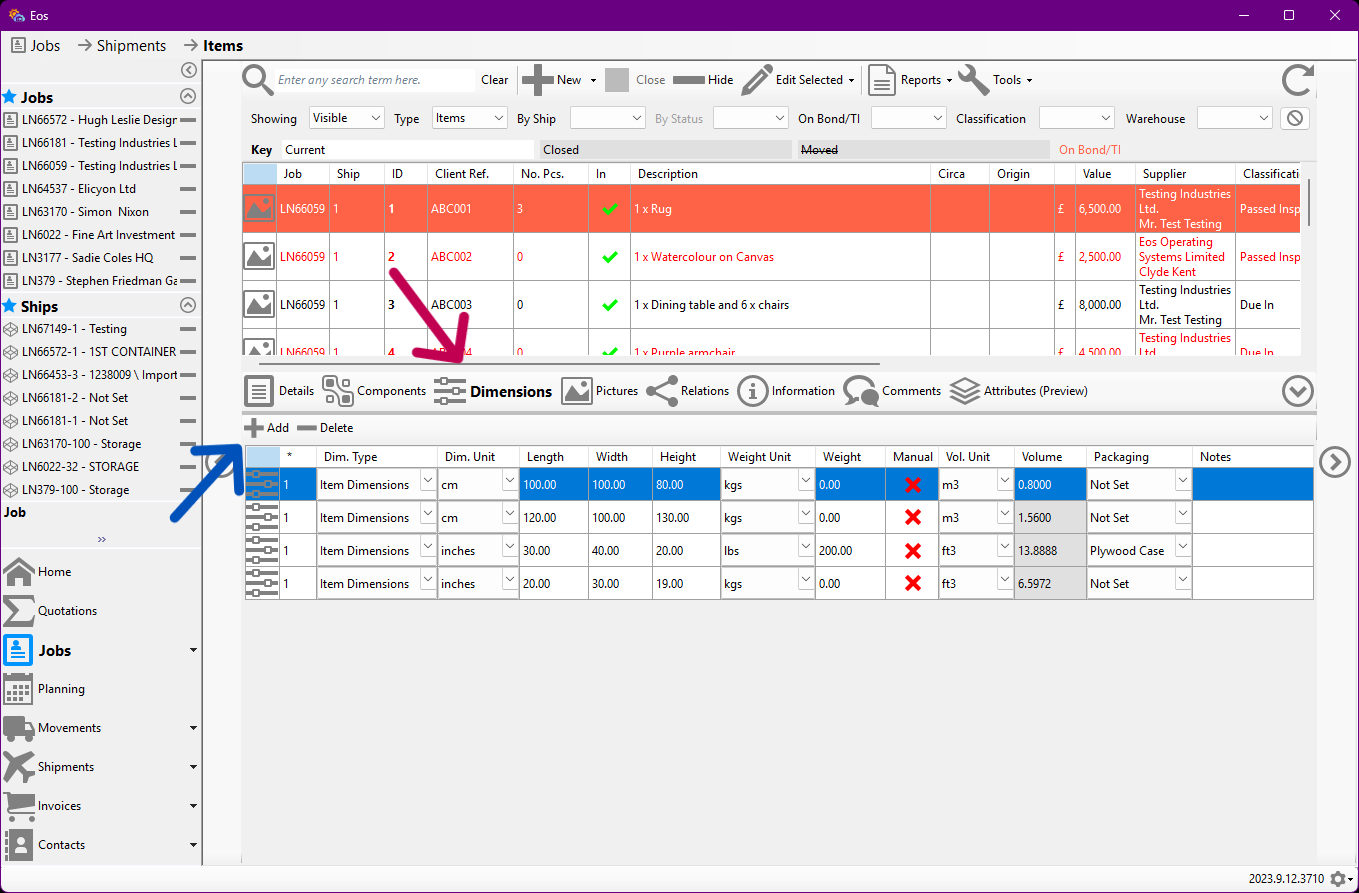Viewport: 1359px width, 893px height.
Task: Open the Classification filter dropdown
Action: [x=1077, y=118]
